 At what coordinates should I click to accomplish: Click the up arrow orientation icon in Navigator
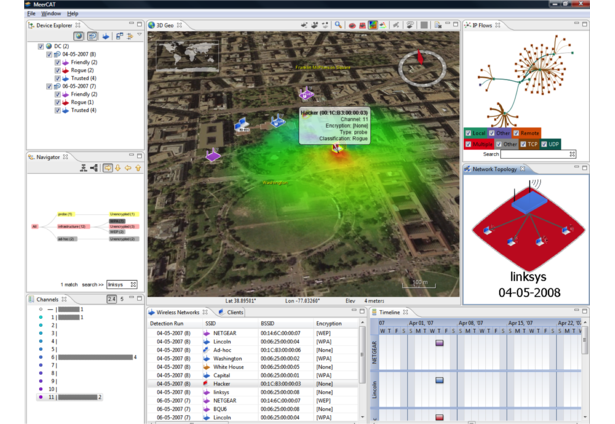point(138,168)
